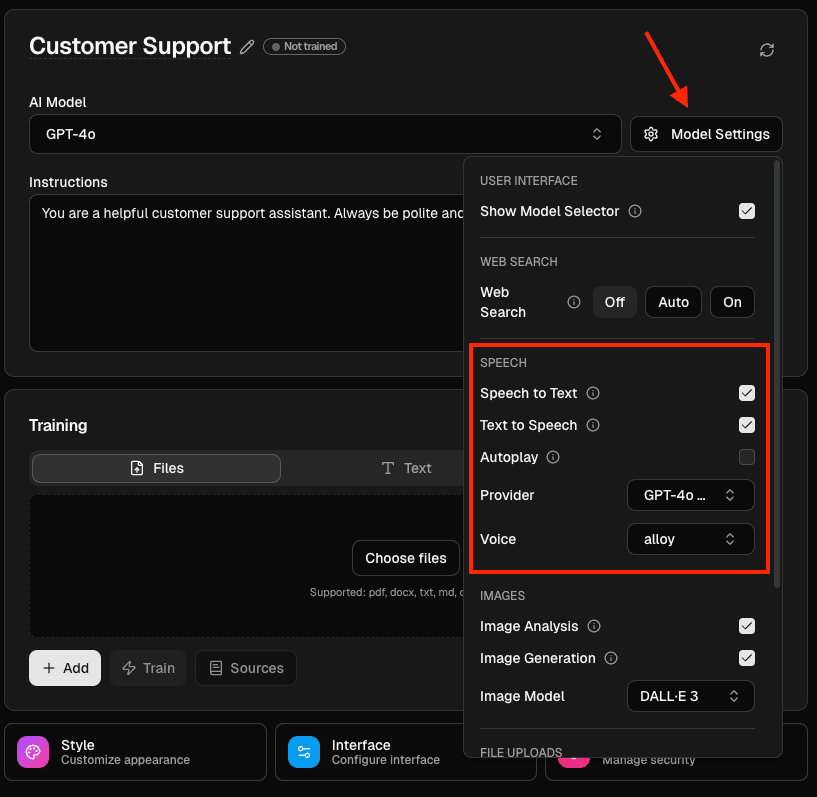Click the Interface configuration icon
Screen dimensions: 817x797
click(304, 752)
